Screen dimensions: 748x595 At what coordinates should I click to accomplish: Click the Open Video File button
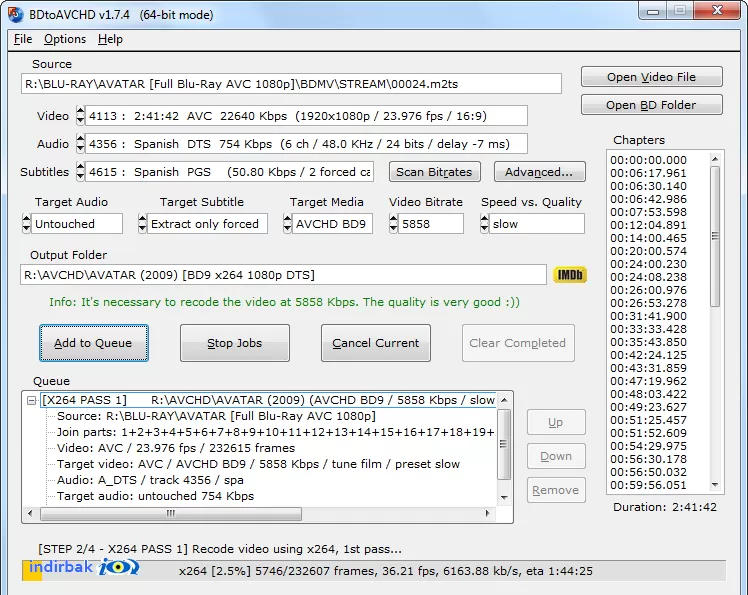coord(651,77)
